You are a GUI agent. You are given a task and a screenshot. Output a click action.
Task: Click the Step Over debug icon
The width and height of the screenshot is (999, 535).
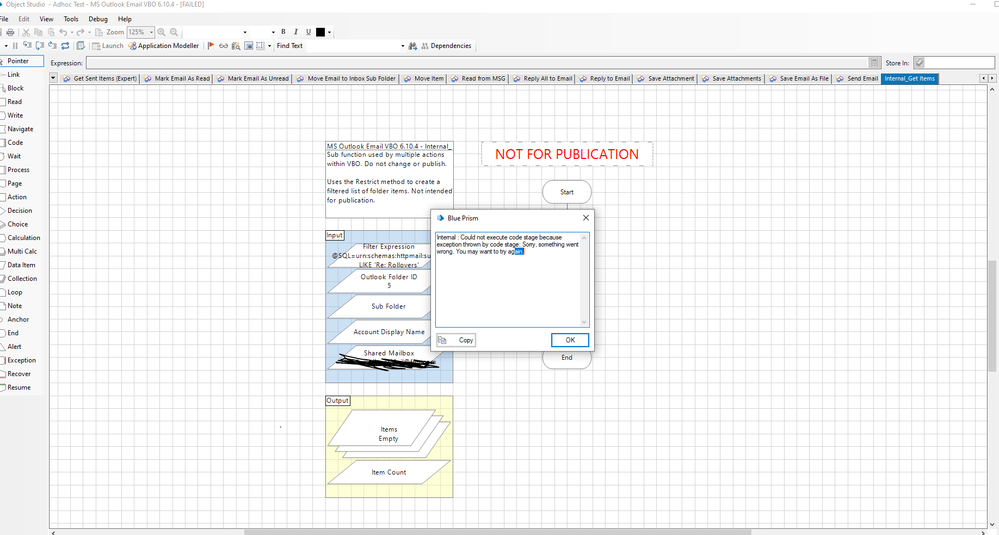(x=40, y=46)
